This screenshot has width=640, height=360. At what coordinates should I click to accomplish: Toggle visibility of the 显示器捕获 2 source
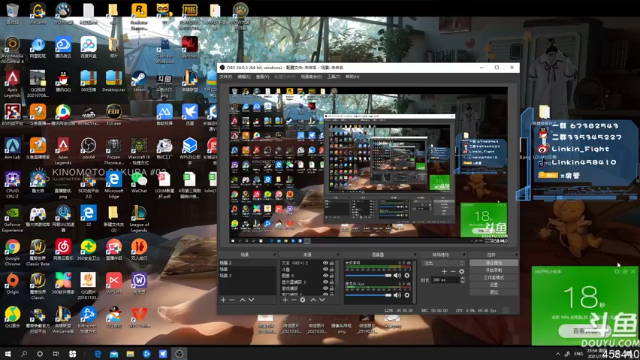click(325, 282)
